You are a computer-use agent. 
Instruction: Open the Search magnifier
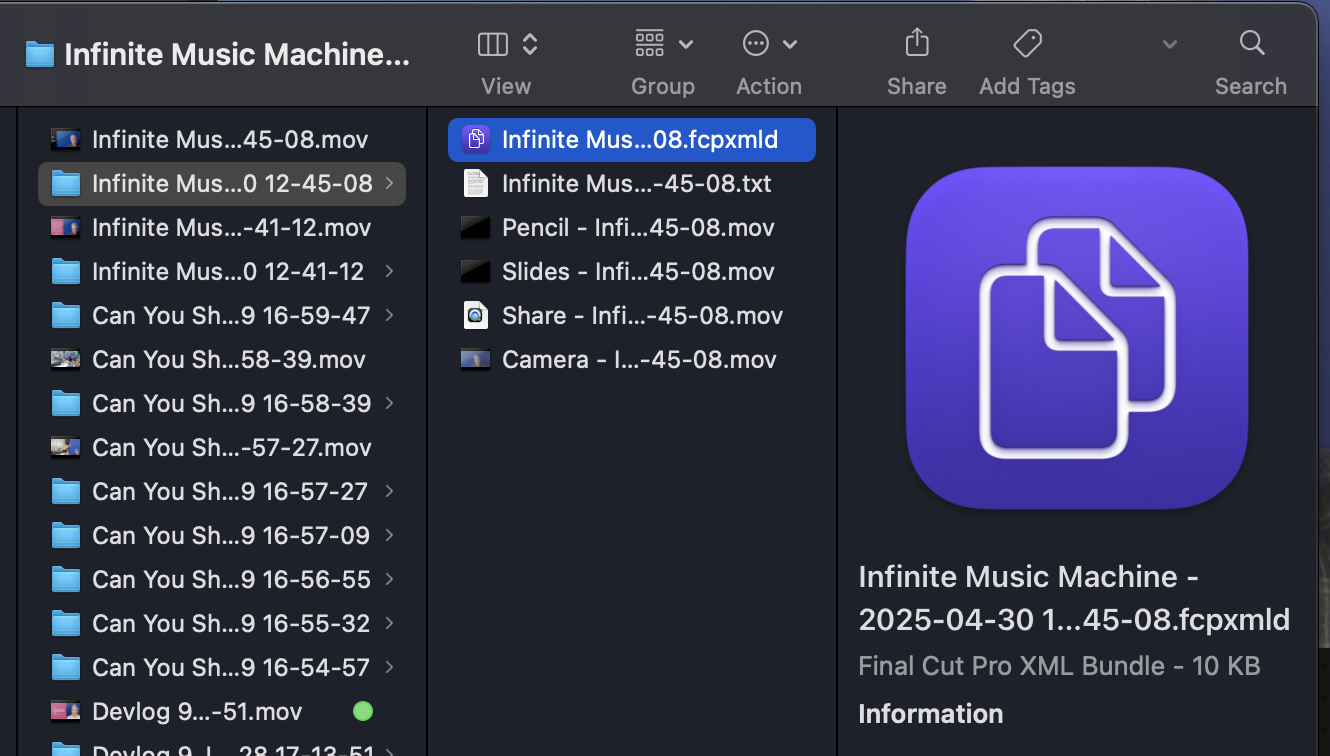point(1251,44)
